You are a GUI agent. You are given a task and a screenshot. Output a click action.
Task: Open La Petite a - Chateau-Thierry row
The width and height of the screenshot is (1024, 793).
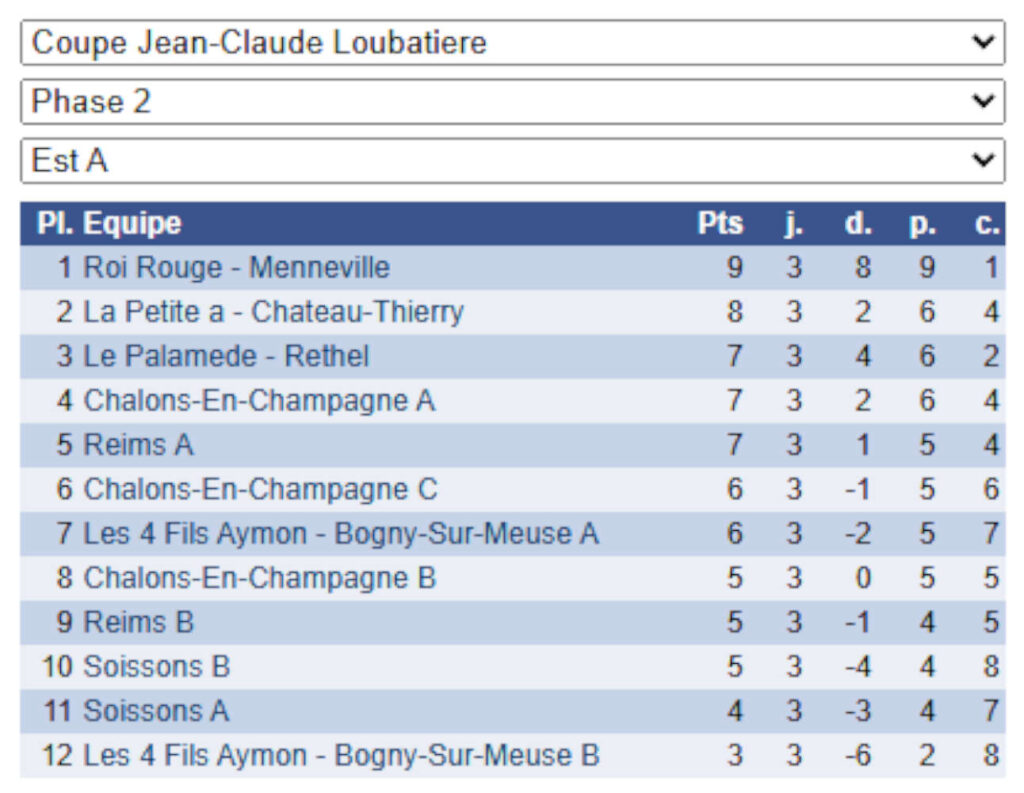coord(273,312)
